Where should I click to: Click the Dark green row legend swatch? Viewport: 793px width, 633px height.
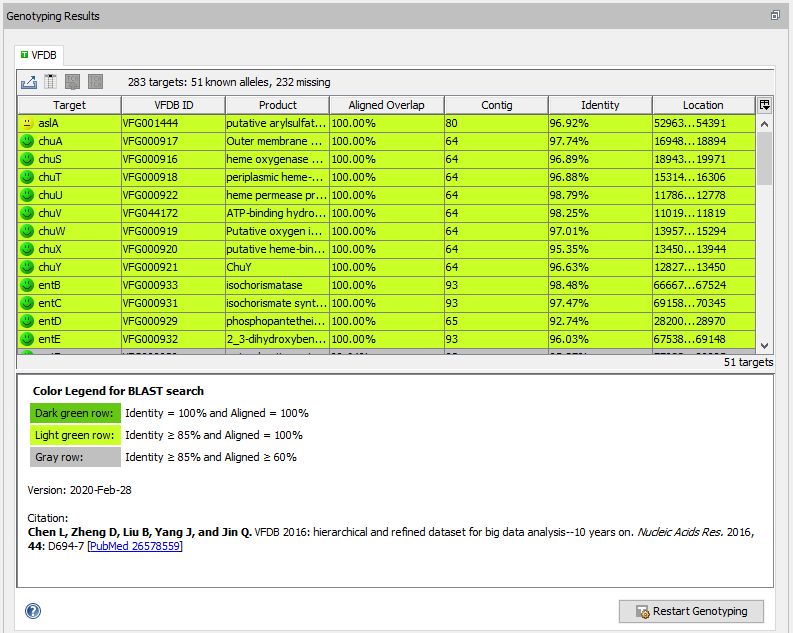(x=75, y=413)
